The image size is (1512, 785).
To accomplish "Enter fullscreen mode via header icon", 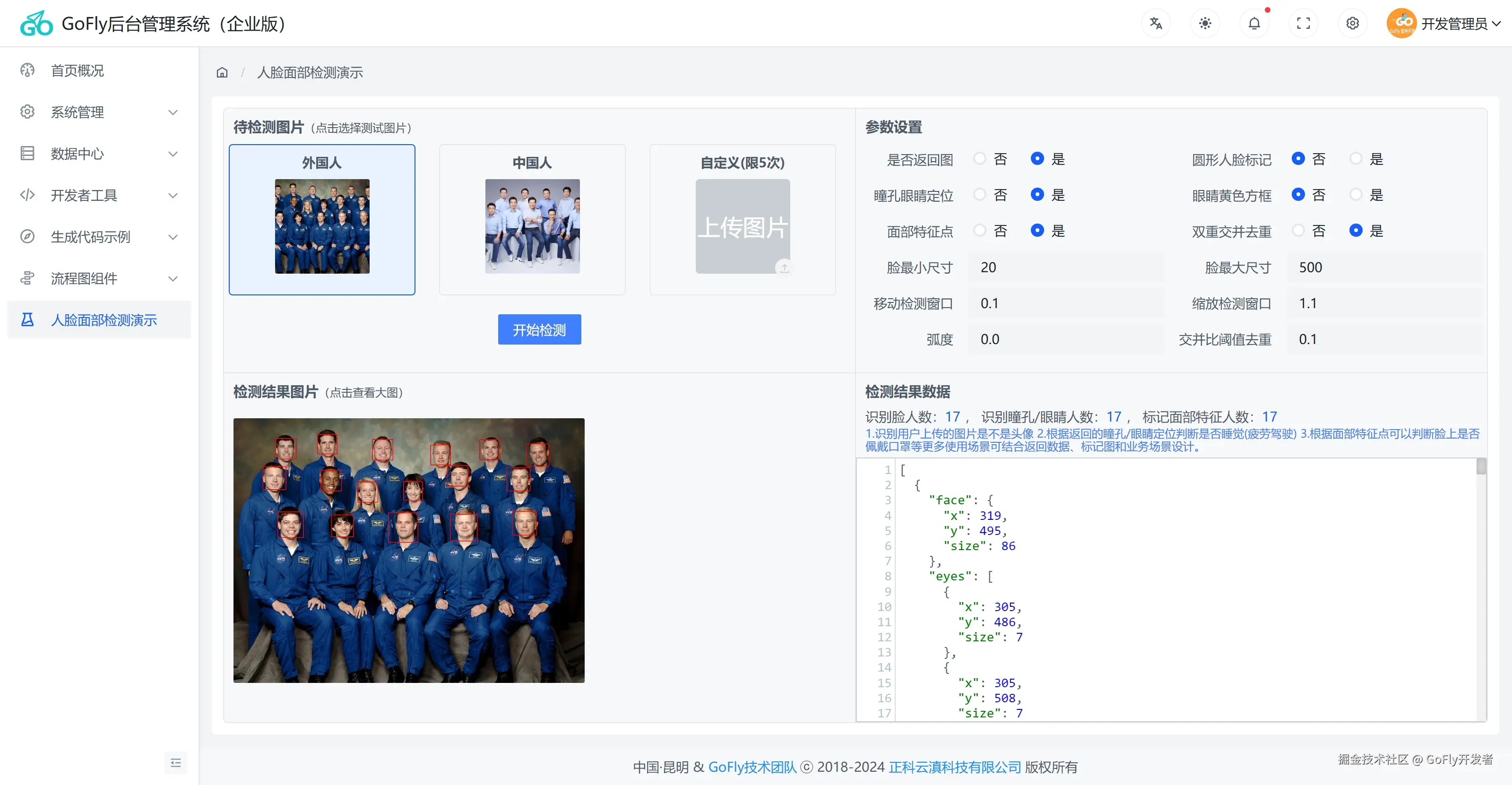I will pyautogui.click(x=1304, y=24).
